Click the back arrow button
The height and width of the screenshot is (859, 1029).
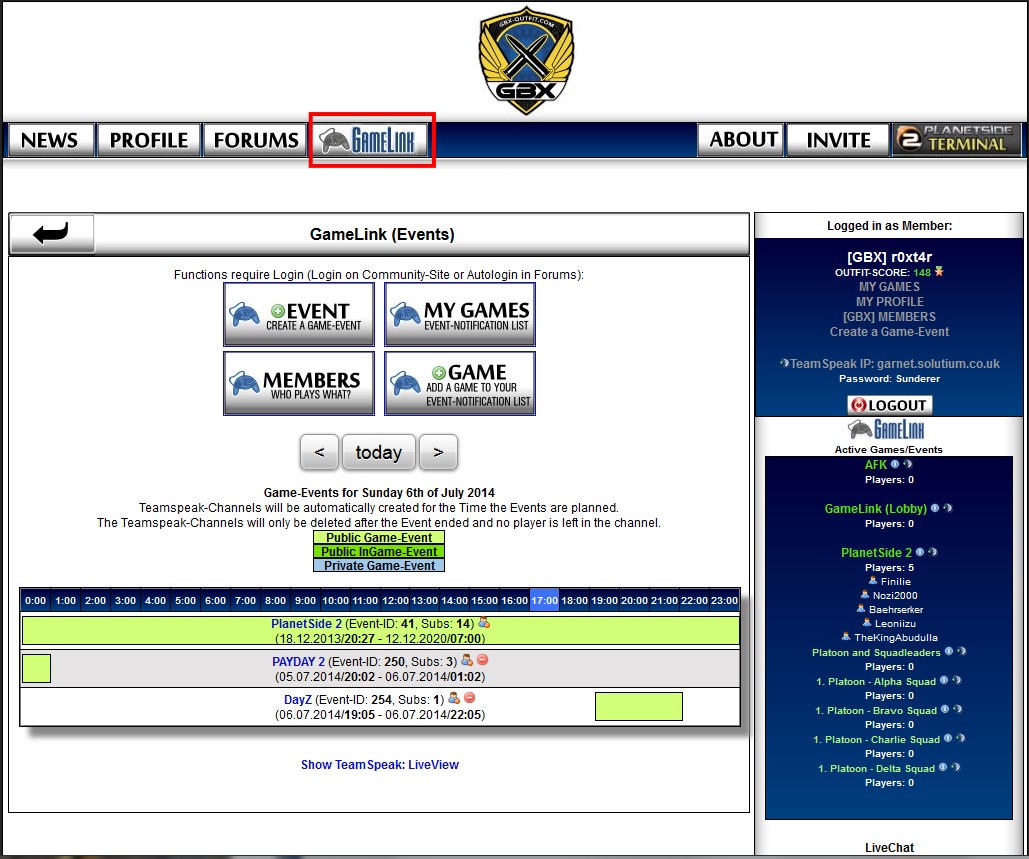pos(52,234)
